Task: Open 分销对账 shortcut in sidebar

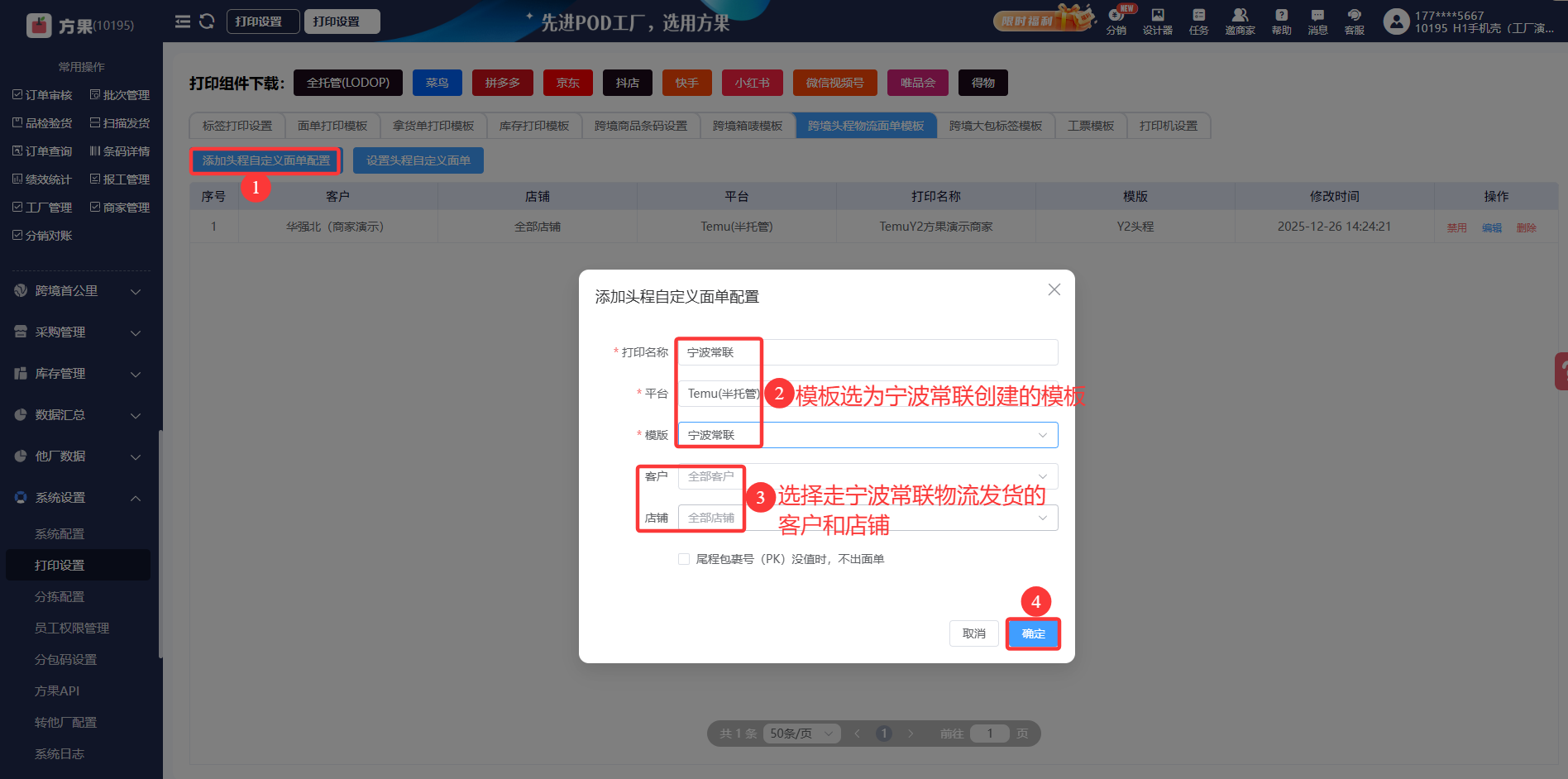Action: tap(42, 236)
